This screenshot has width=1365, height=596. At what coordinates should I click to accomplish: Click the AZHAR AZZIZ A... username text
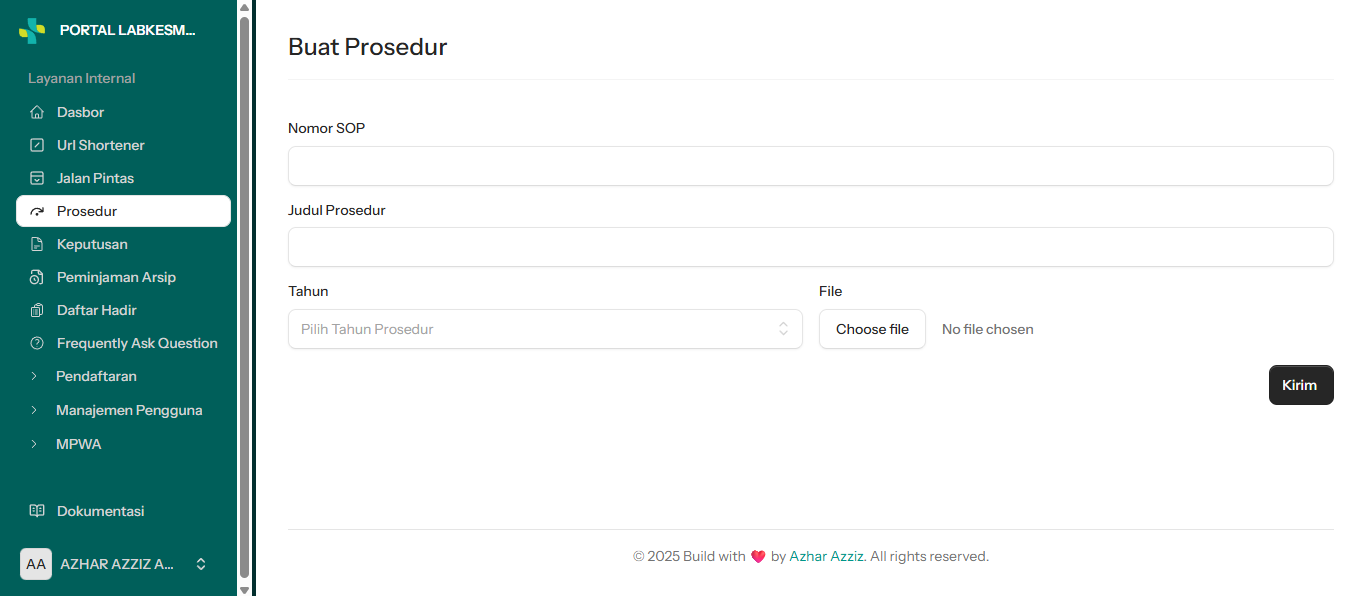[x=117, y=564]
